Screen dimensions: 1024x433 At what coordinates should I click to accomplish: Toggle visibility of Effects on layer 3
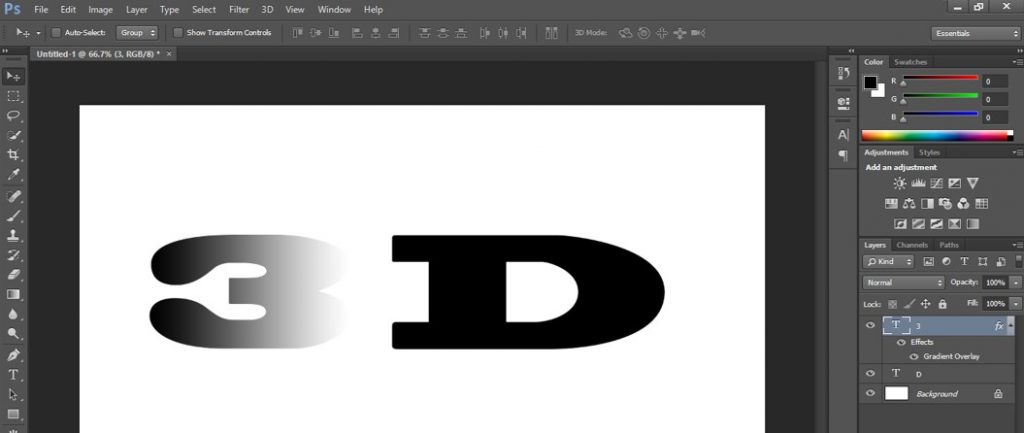[x=902, y=342]
